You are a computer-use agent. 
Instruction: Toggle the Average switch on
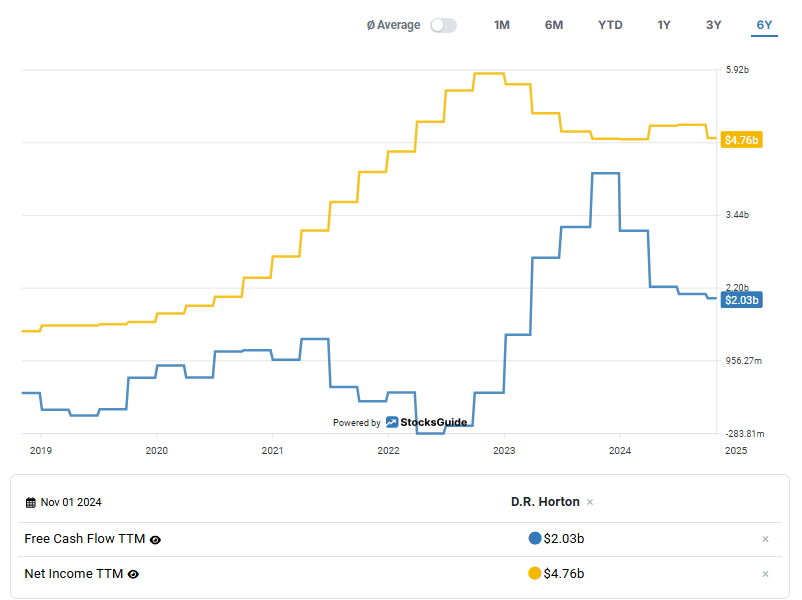click(x=443, y=25)
